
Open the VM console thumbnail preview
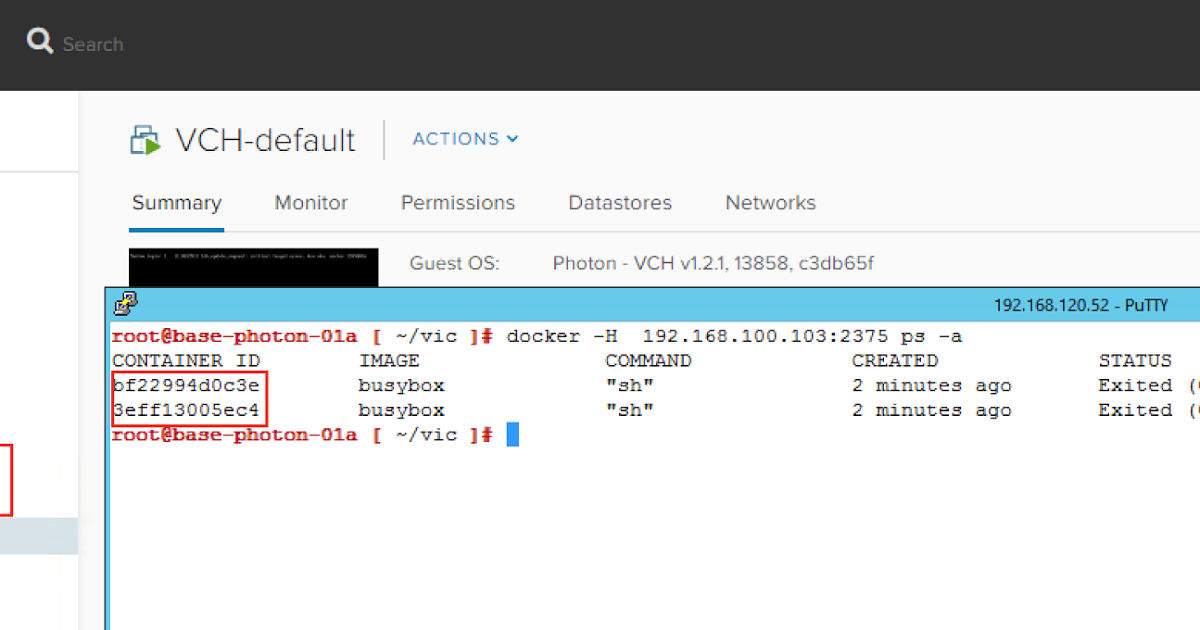coord(253,266)
